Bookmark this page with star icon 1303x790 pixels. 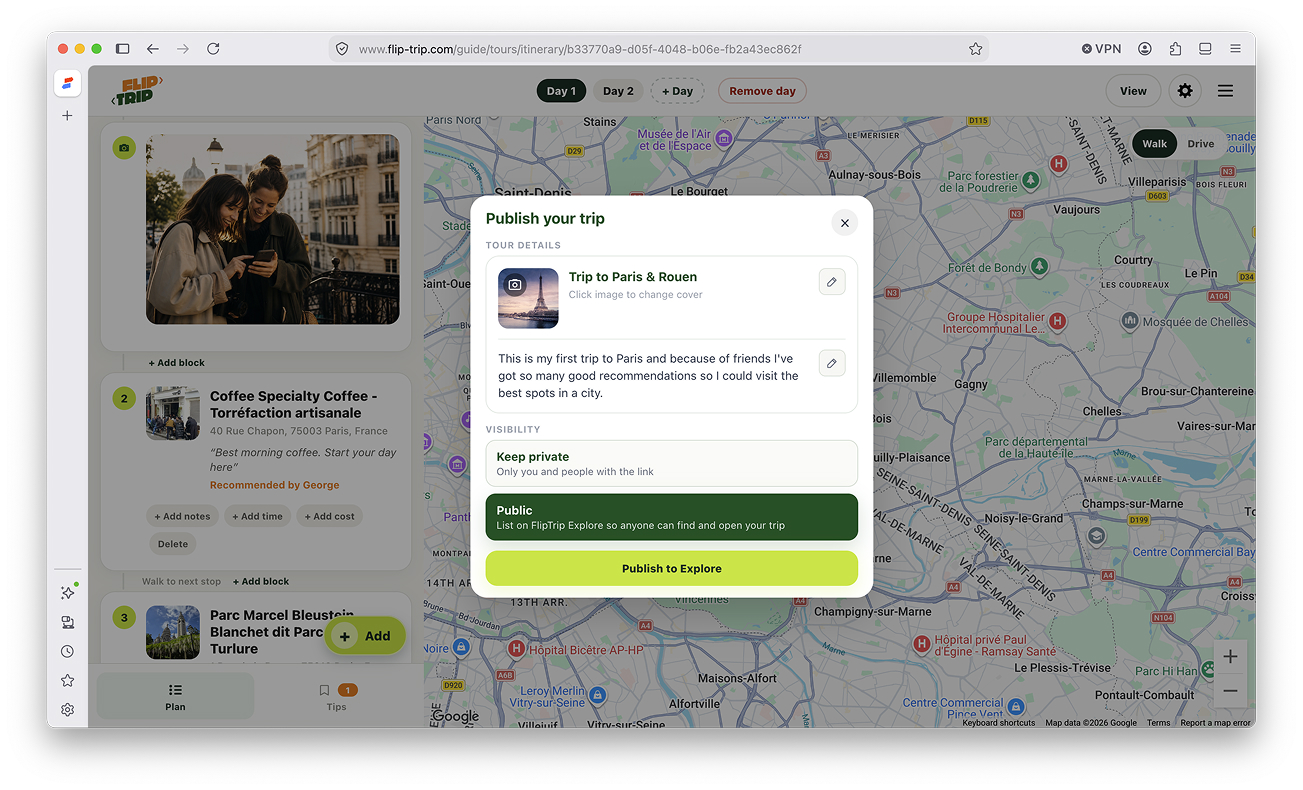tap(975, 48)
